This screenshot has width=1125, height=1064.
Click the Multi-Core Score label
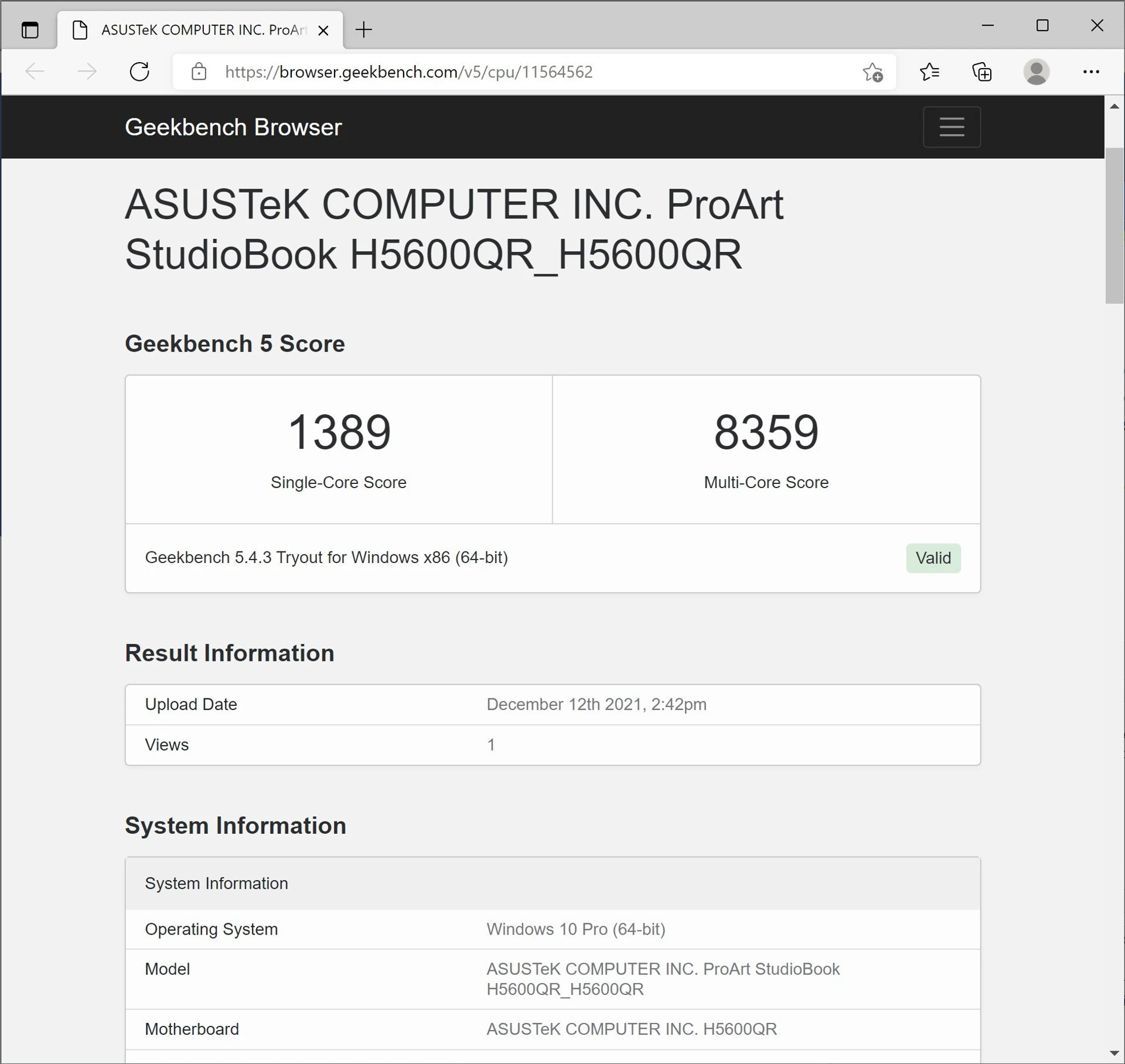click(x=766, y=482)
